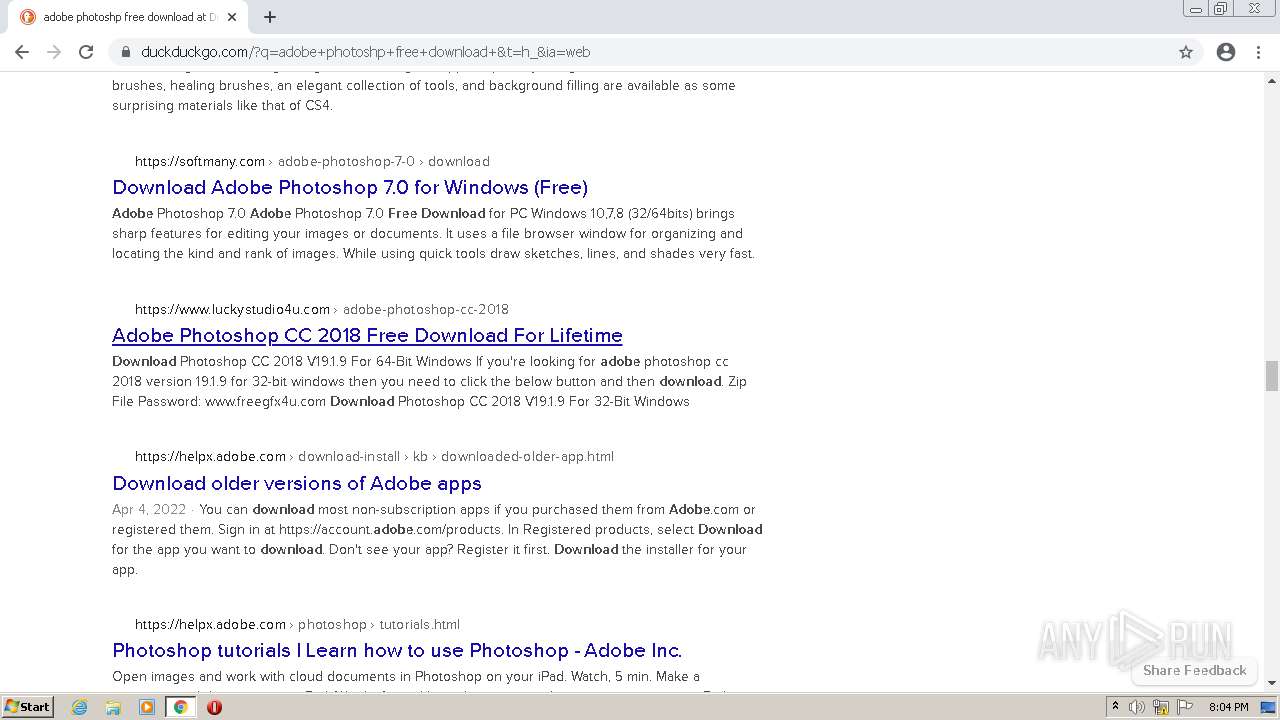
Task: Open the Action Center flag icon
Action: pyautogui.click(x=1183, y=707)
